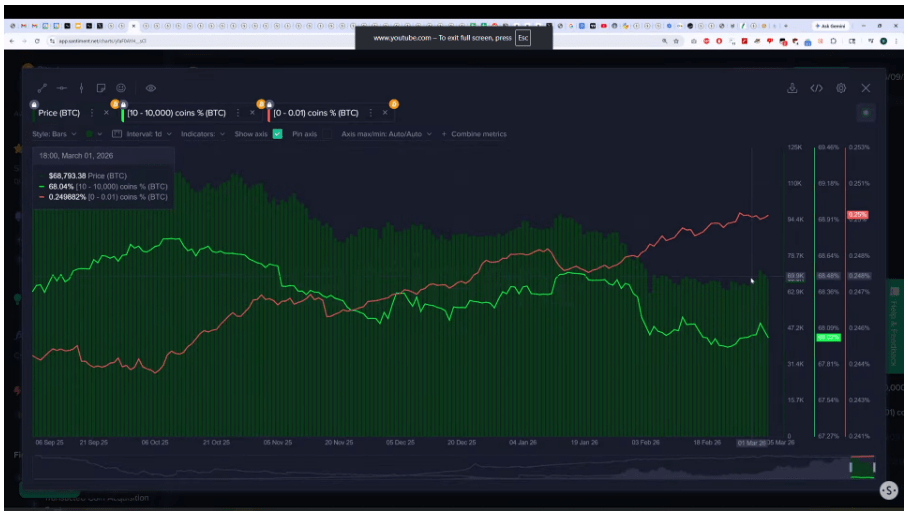
Task: Toggle drawings visibility eye icon
Action: point(151,88)
